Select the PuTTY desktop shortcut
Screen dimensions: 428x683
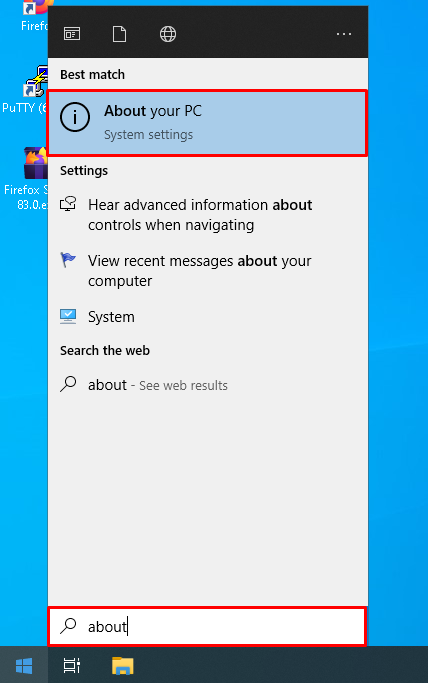tap(27, 89)
